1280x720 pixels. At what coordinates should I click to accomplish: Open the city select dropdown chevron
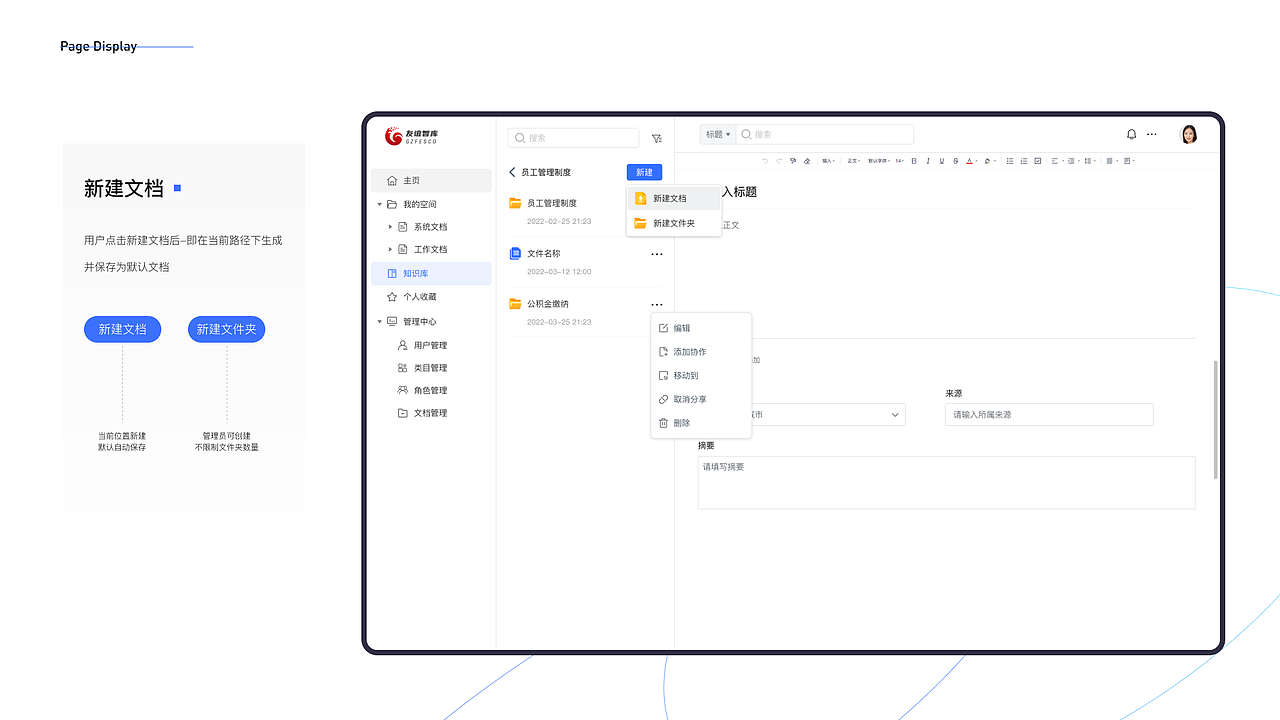tap(895, 415)
